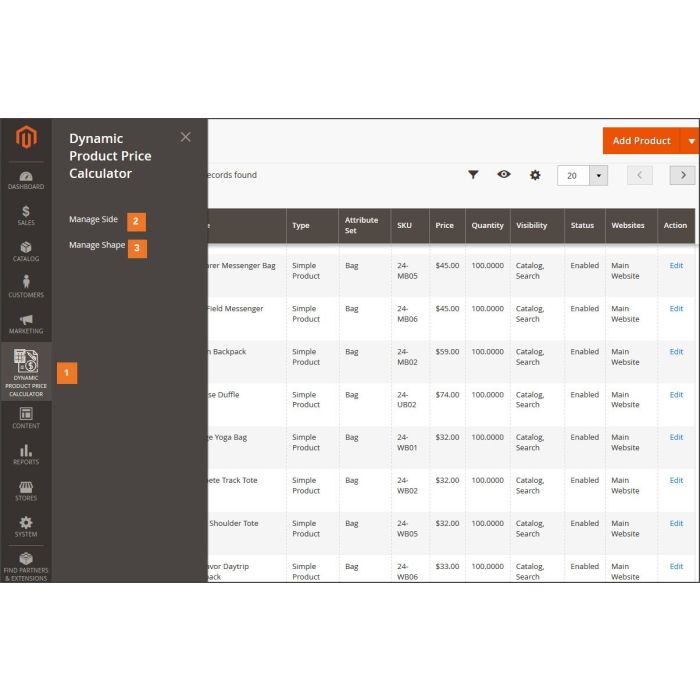Expand the per-page count dropdown arrow
The height and width of the screenshot is (700, 700).
point(598,176)
